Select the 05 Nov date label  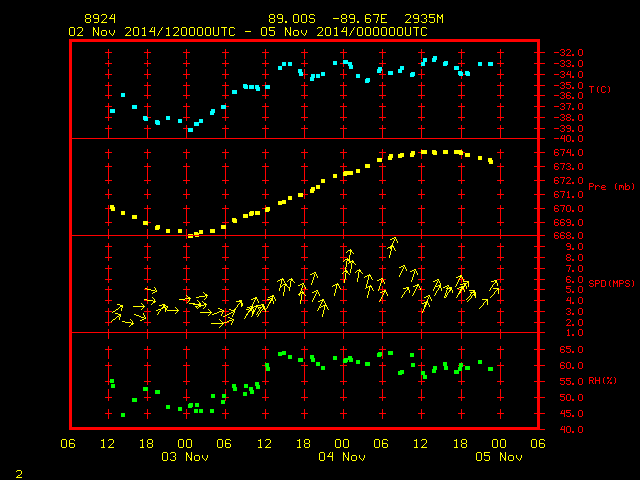coord(499,457)
